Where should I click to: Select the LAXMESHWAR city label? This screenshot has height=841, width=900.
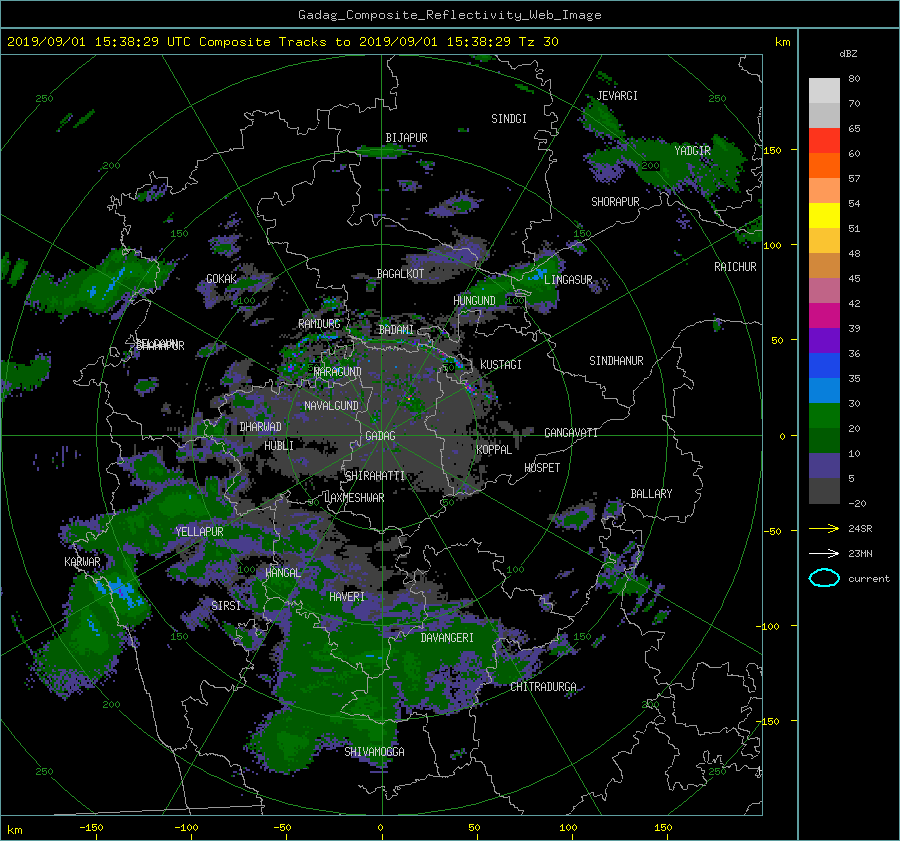click(354, 498)
